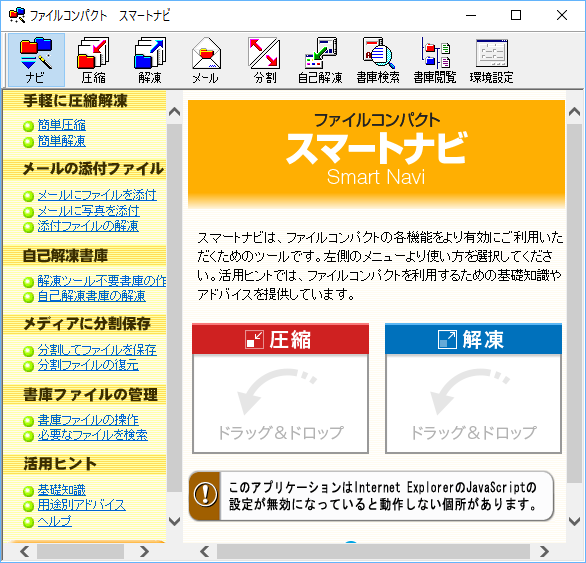Click the left panel horizontal scrollbar thumb
The width and height of the screenshot is (586, 563).
click(x=80, y=551)
